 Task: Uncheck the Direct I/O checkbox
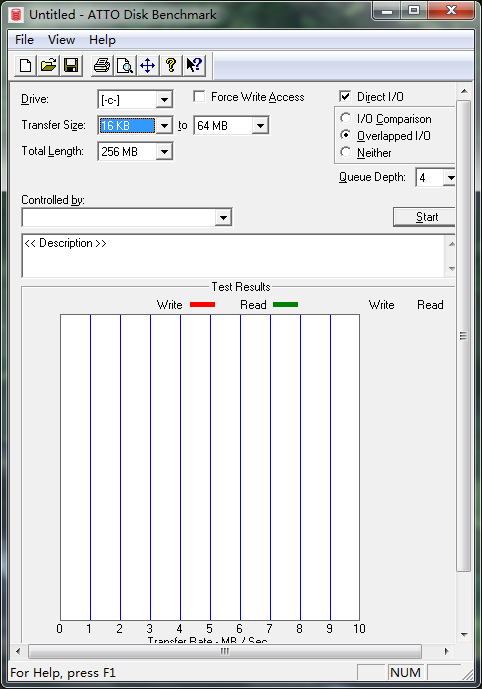(x=345, y=96)
